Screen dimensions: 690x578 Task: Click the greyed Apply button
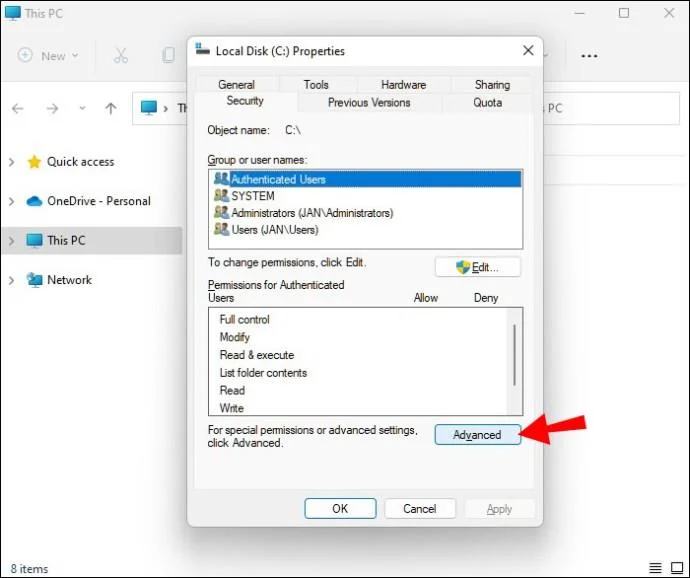(x=499, y=508)
